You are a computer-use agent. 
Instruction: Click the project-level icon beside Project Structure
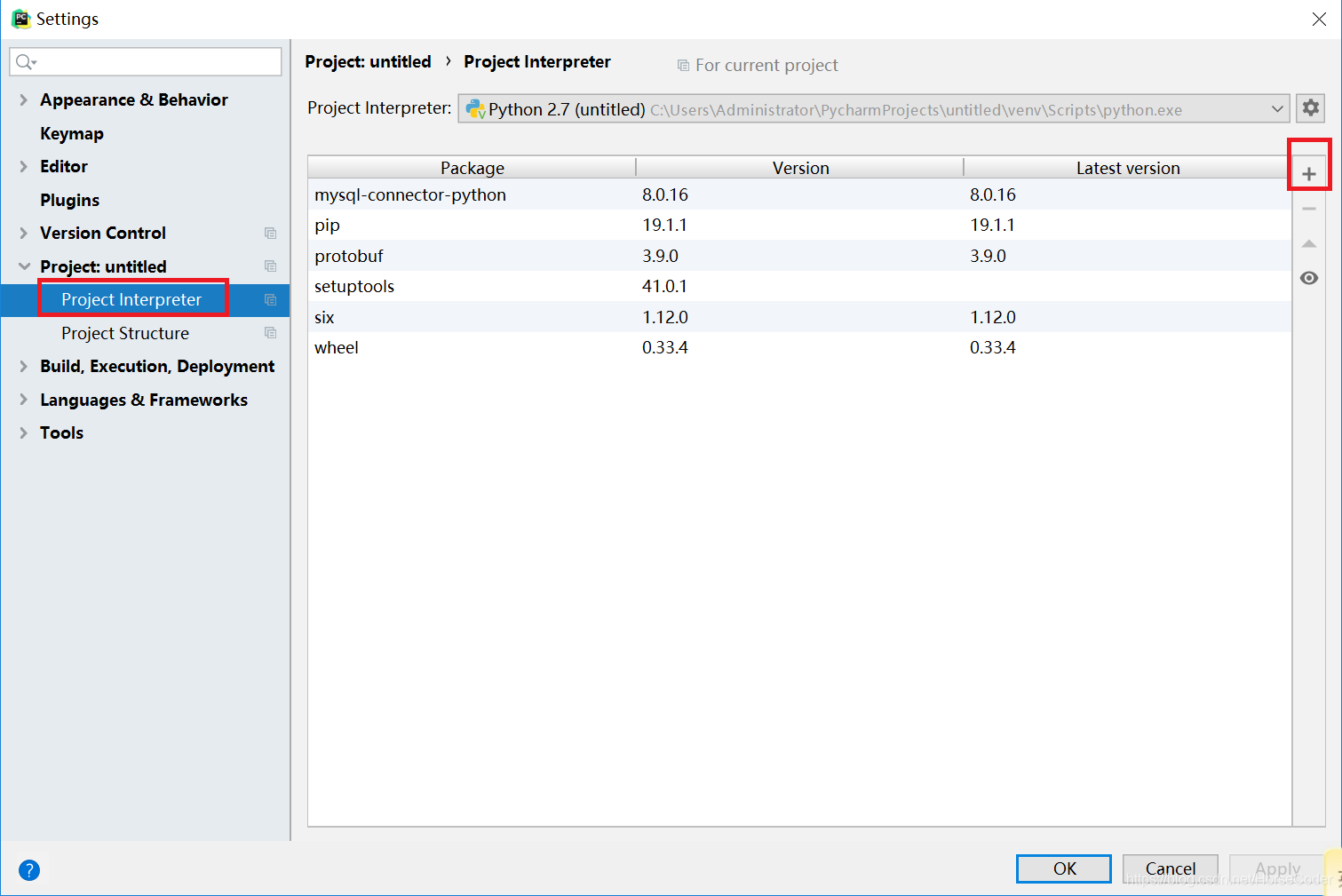point(271,333)
